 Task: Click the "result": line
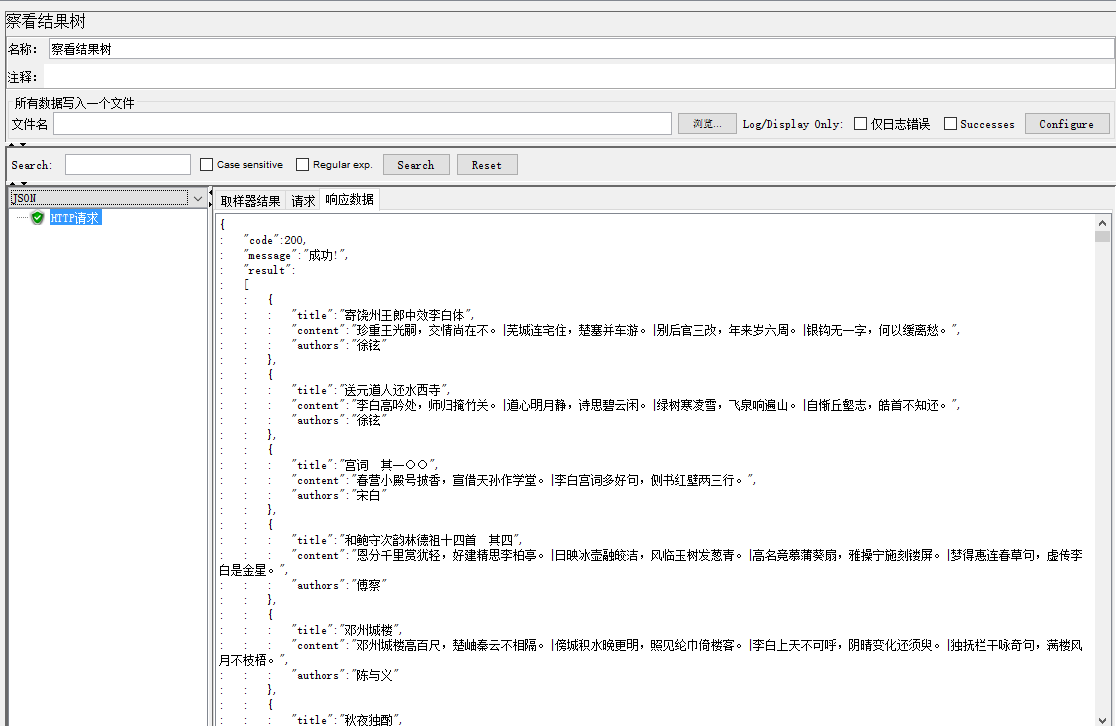(x=269, y=270)
